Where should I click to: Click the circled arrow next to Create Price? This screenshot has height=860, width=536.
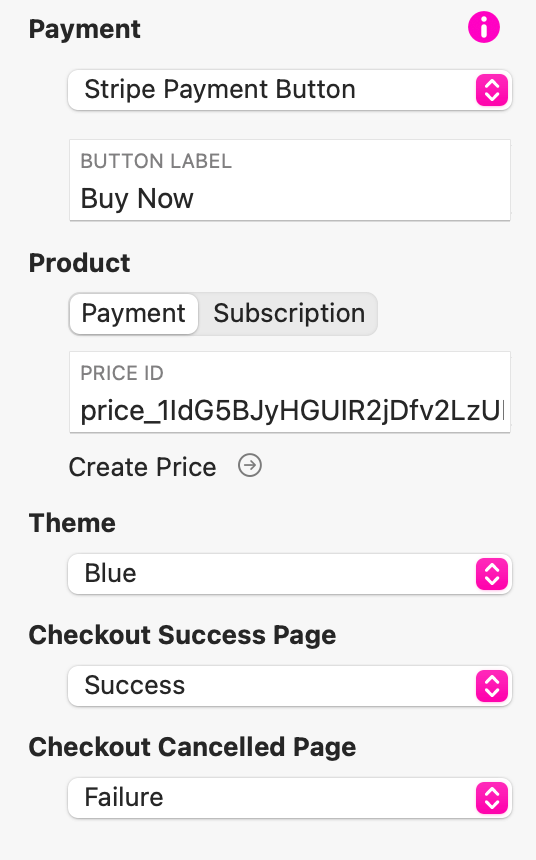coord(250,466)
